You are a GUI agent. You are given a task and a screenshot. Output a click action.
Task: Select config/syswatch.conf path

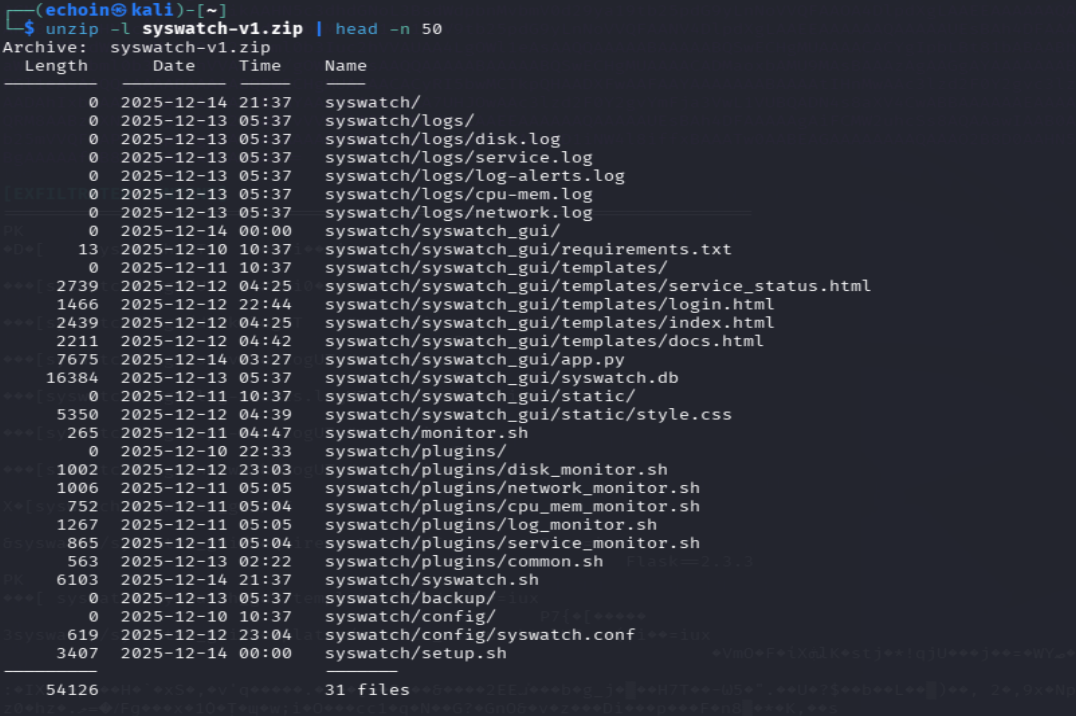tap(480, 635)
